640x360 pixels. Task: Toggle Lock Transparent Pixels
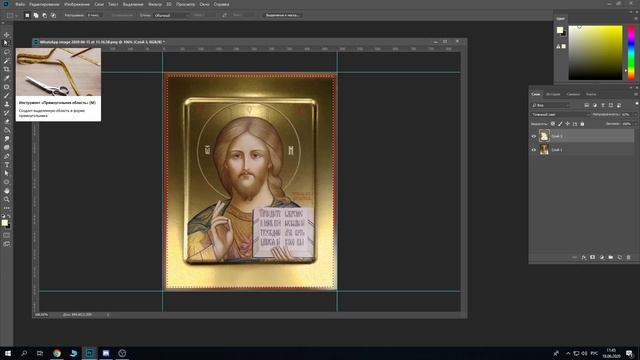(x=553, y=124)
